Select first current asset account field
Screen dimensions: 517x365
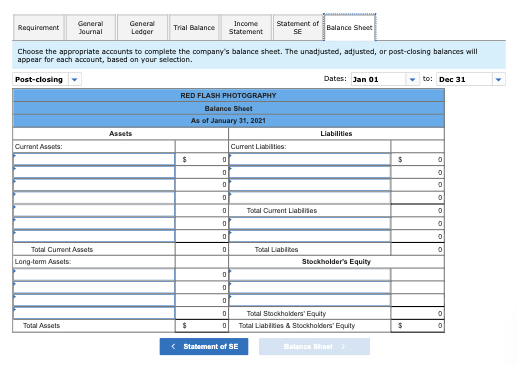click(x=94, y=159)
